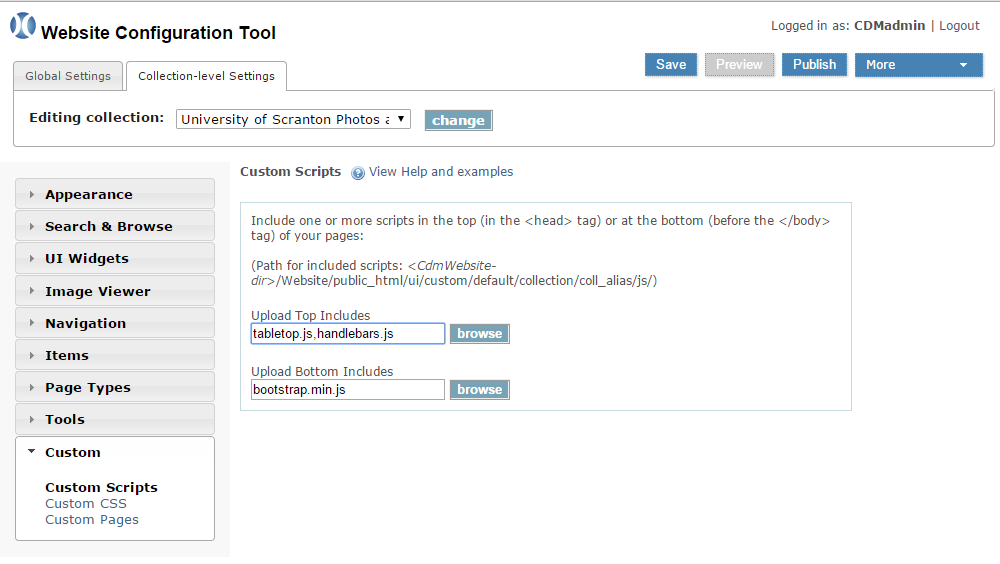The image size is (1000, 564).
Task: Log out via Logout link
Action: click(x=959, y=26)
